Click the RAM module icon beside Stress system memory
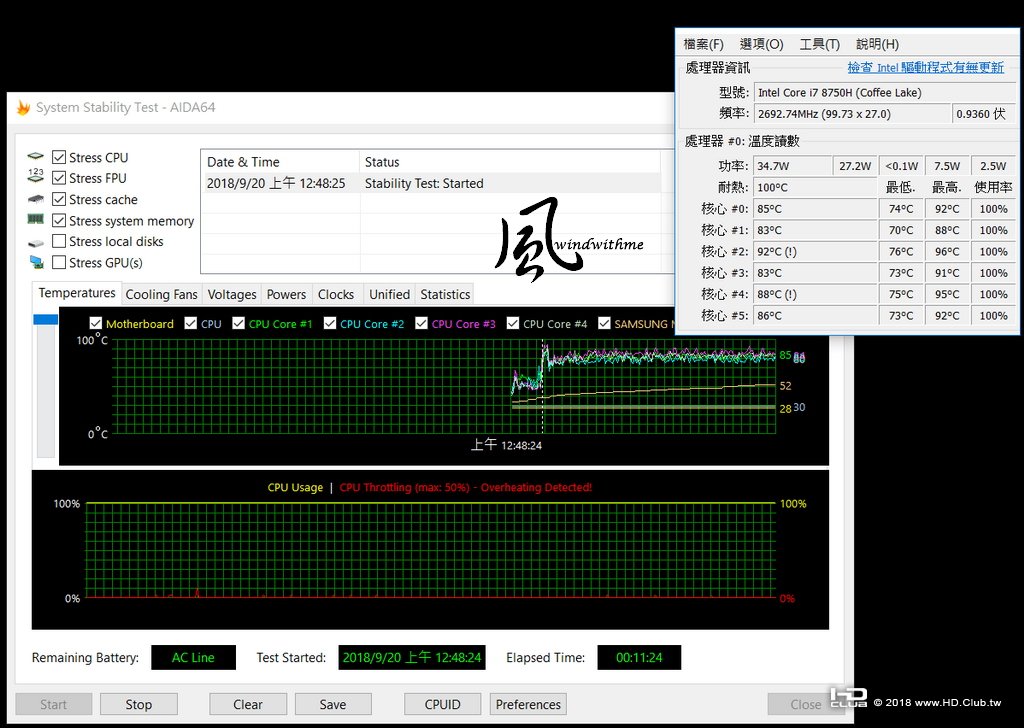The height and width of the screenshot is (728, 1024). tap(35, 219)
